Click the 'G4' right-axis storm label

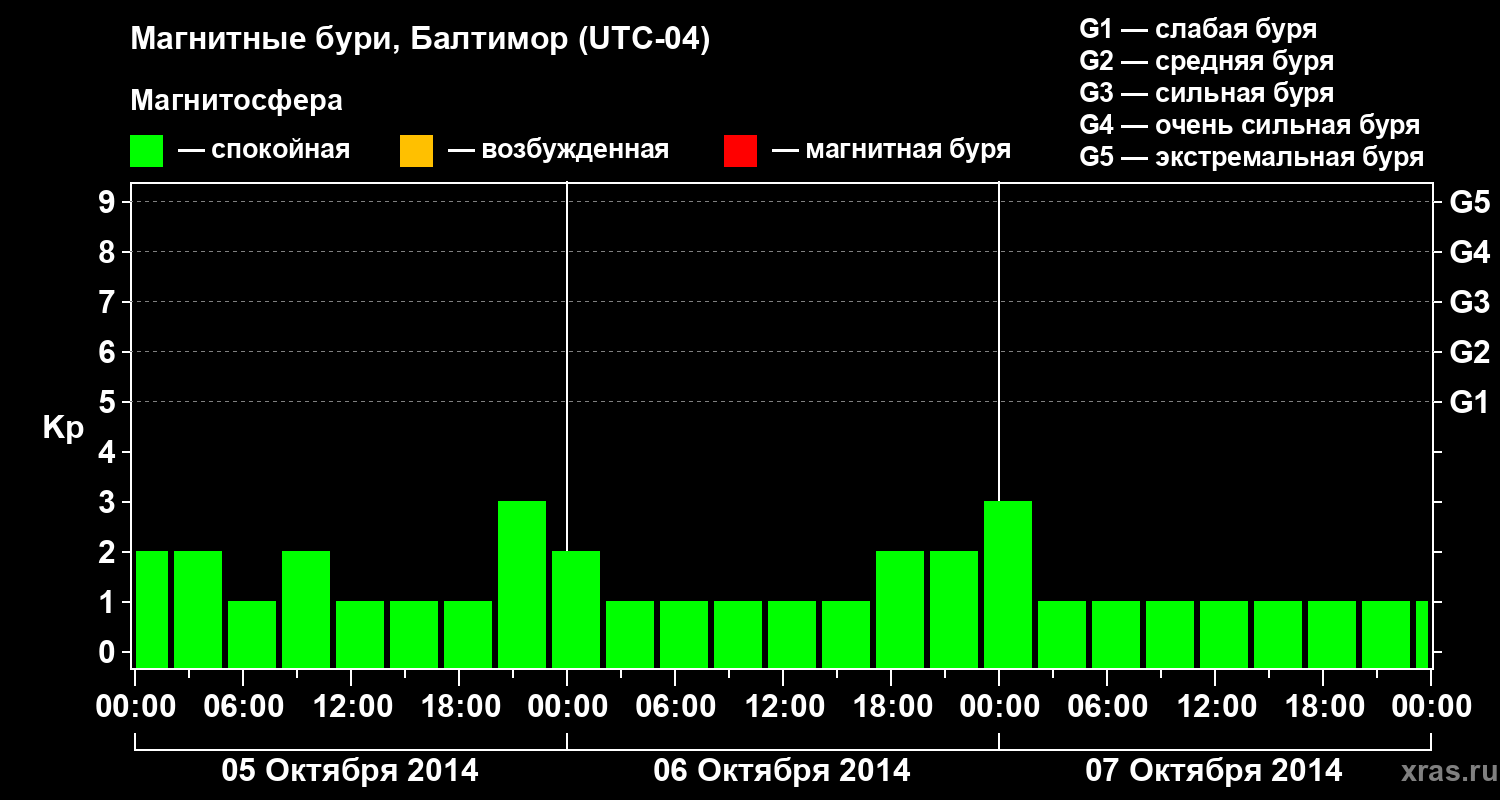point(1470,252)
